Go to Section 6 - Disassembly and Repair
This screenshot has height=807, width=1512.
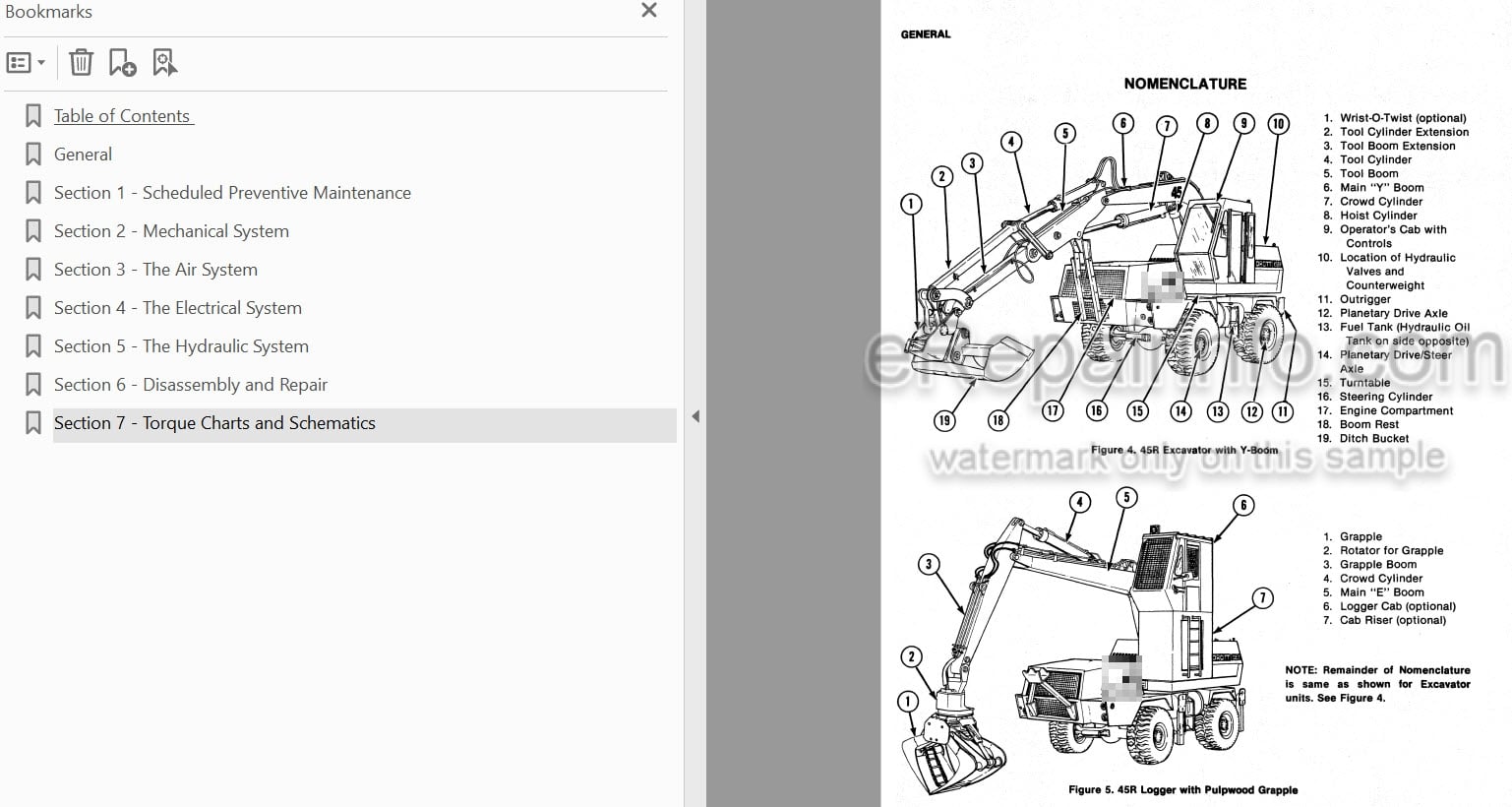pyautogui.click(x=191, y=385)
